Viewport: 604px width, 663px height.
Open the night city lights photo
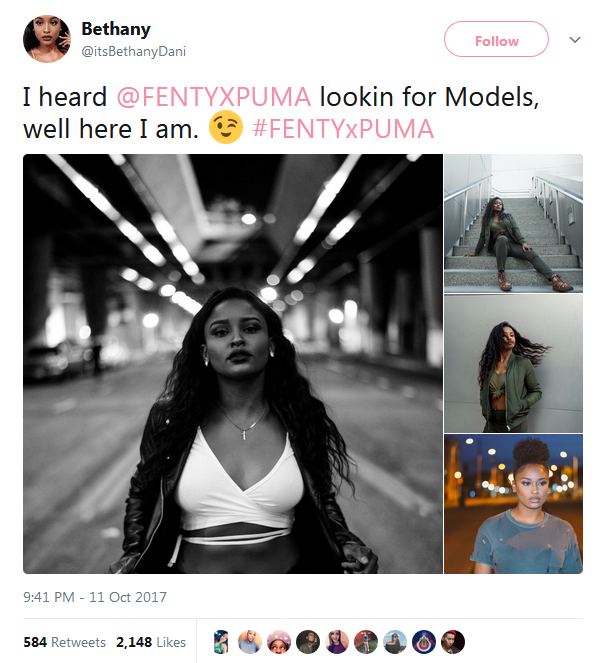pos(513,504)
